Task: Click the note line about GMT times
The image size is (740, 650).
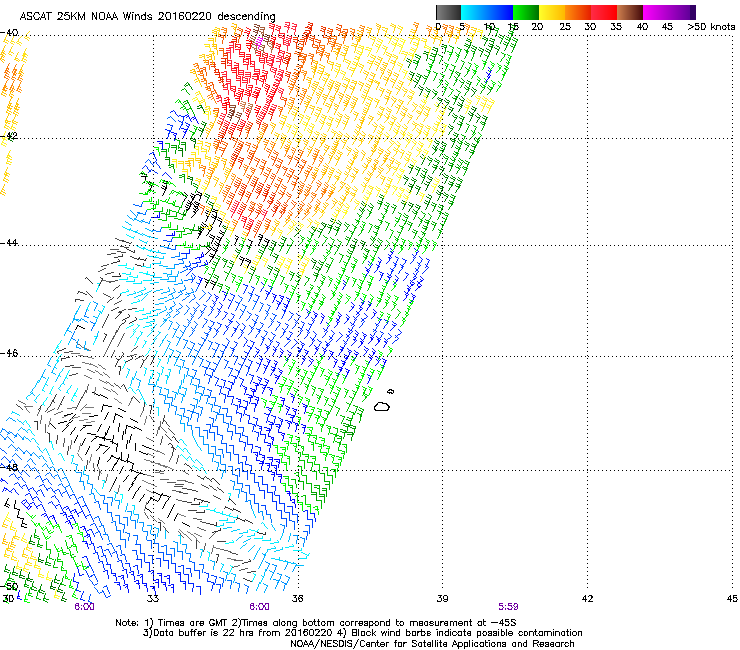Action: tap(316, 623)
